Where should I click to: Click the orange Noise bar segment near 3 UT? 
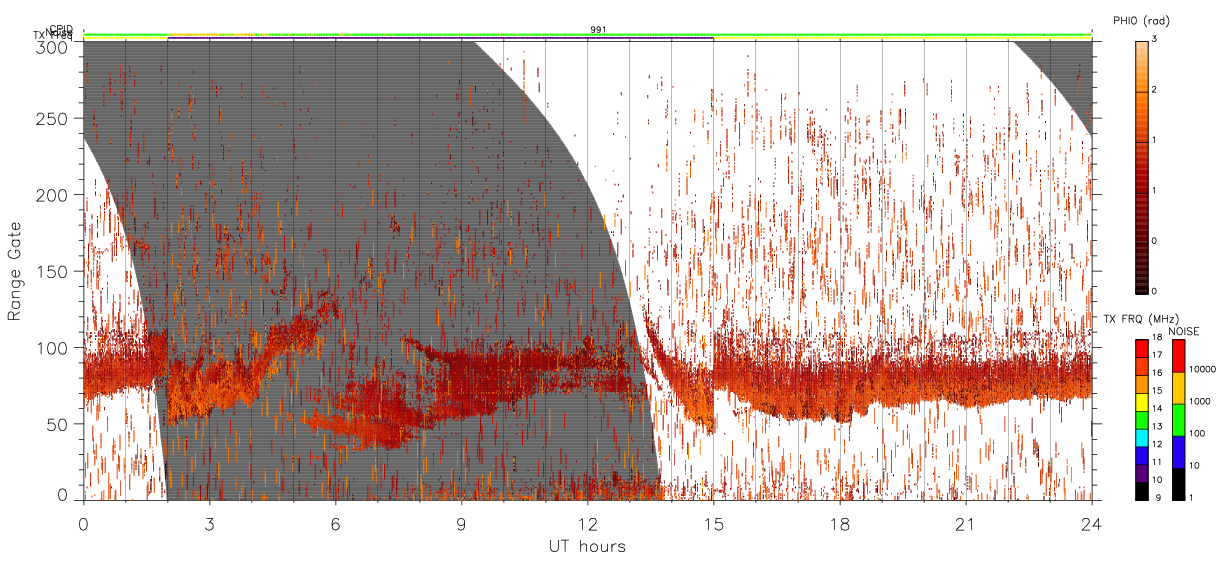[194, 34]
